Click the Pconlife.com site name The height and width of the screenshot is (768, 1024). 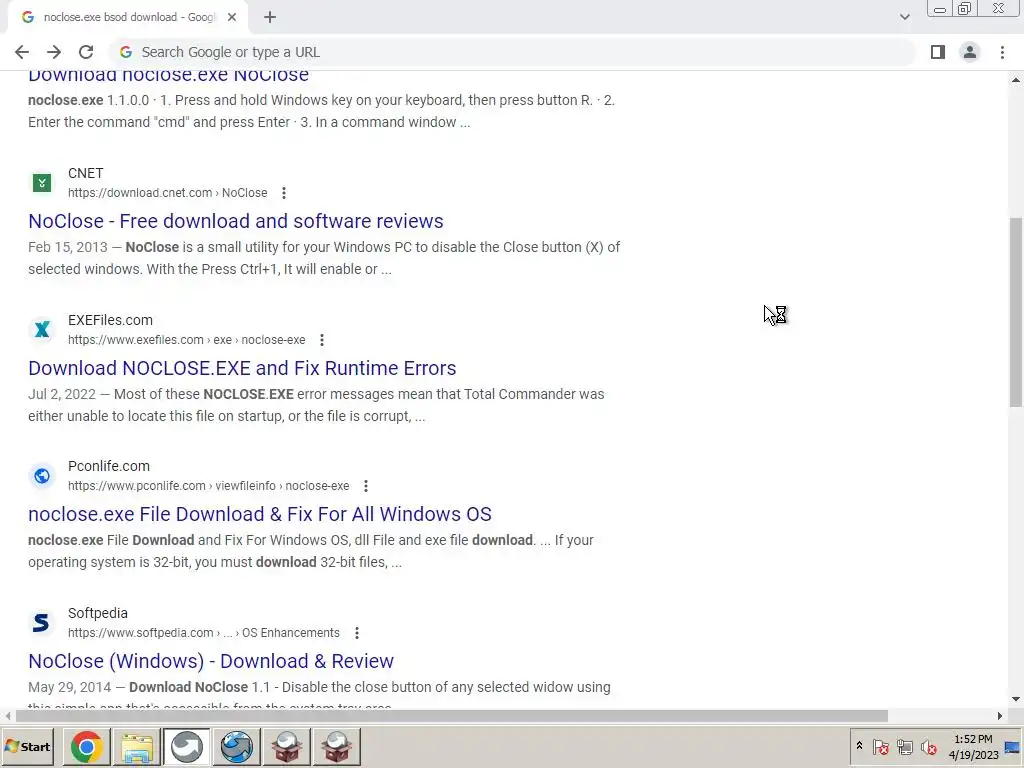(109, 466)
